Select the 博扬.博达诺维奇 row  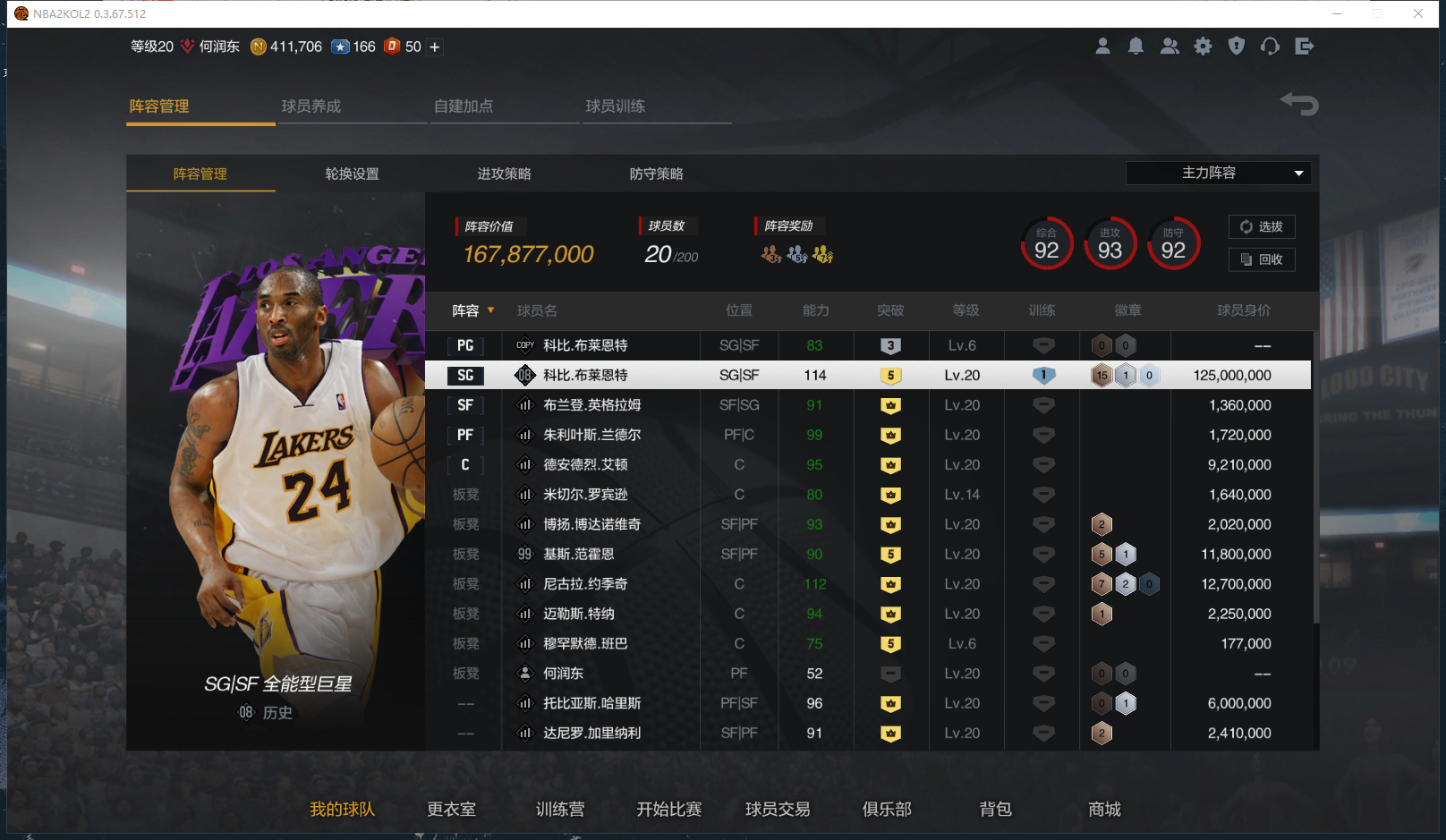click(868, 524)
